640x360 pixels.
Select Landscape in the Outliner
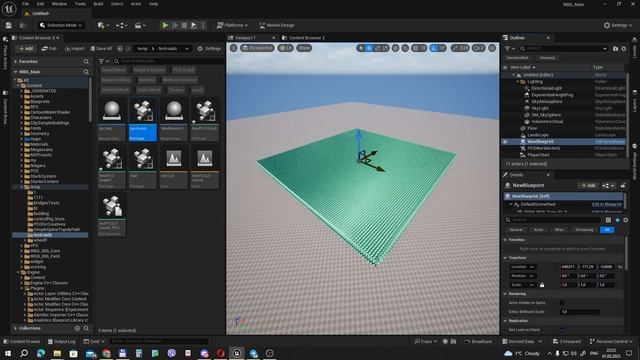click(x=538, y=135)
